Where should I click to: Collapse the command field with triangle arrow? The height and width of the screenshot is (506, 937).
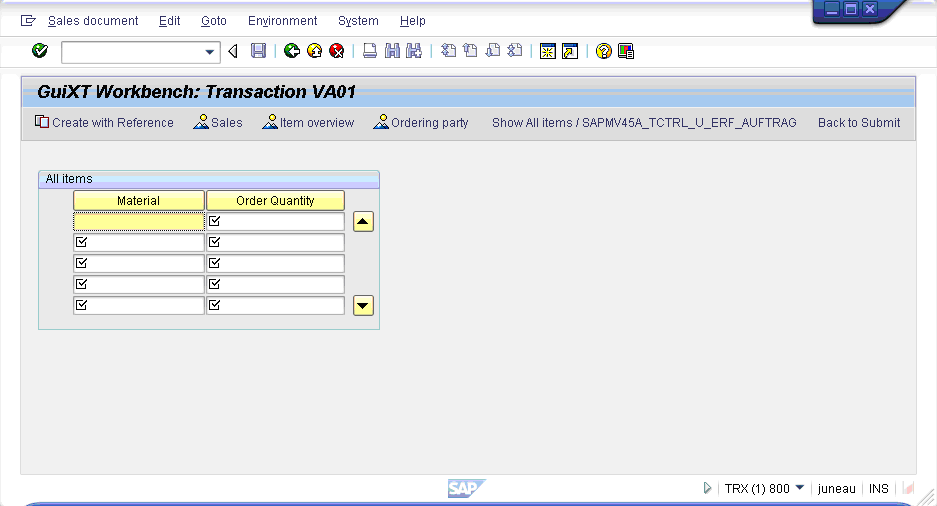[x=233, y=51]
